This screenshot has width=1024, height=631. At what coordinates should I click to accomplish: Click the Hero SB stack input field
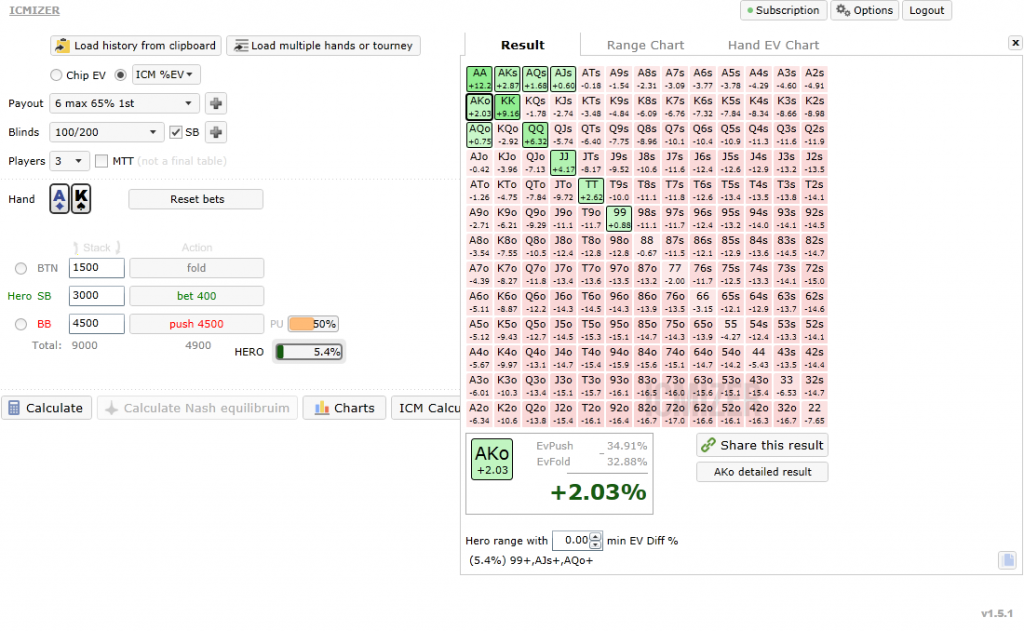coord(97,296)
